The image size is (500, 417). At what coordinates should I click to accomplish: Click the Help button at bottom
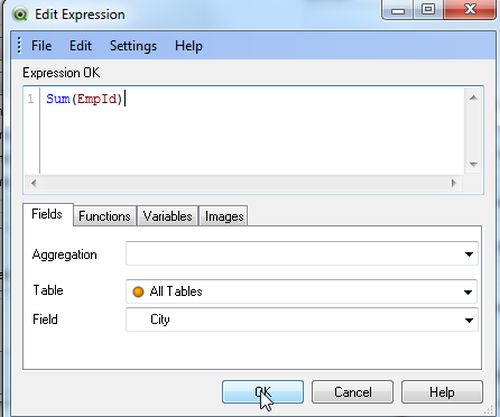(442, 392)
